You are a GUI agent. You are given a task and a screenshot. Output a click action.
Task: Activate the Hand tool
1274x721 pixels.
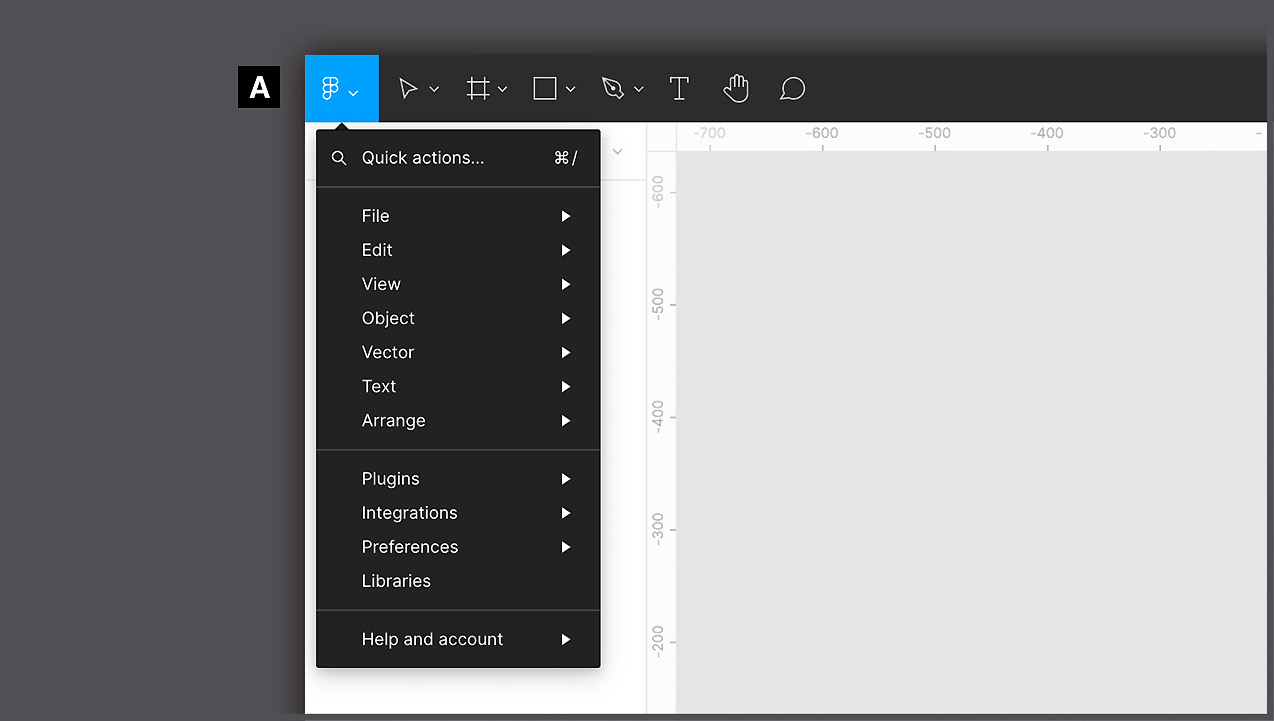(x=736, y=88)
